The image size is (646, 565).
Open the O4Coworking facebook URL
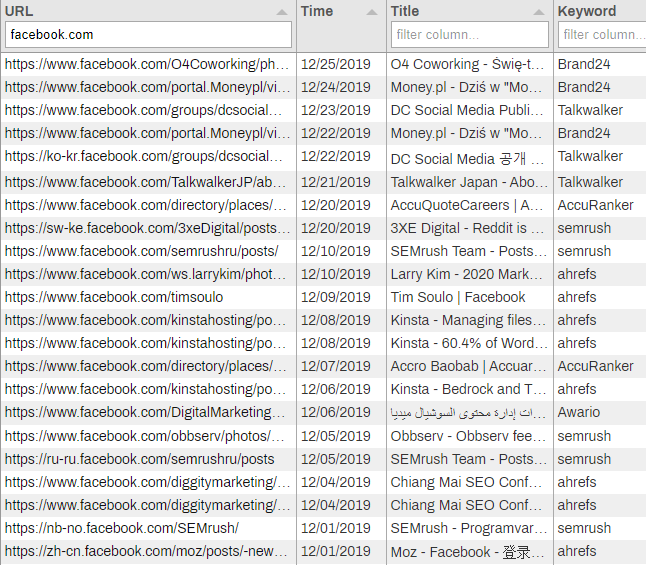click(147, 64)
